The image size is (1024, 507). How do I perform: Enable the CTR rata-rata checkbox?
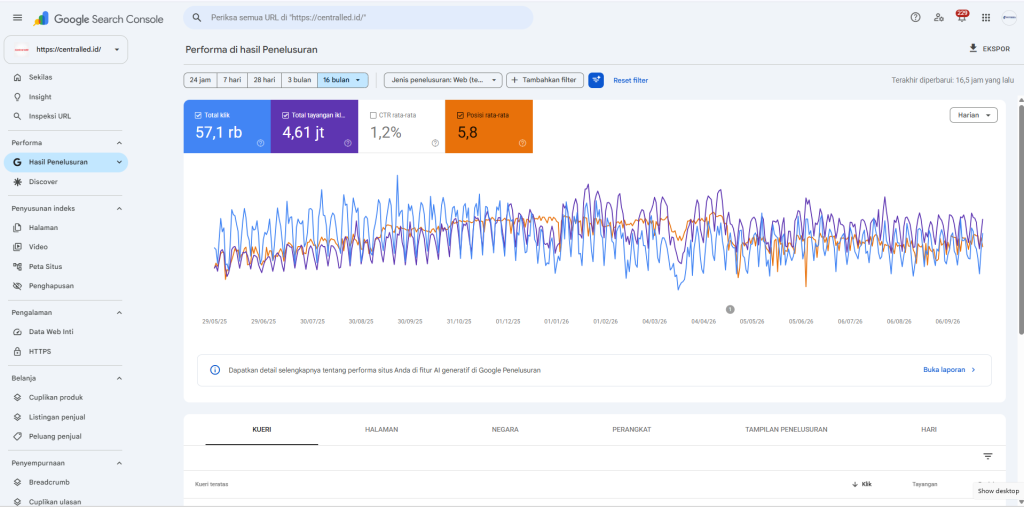click(x=373, y=115)
